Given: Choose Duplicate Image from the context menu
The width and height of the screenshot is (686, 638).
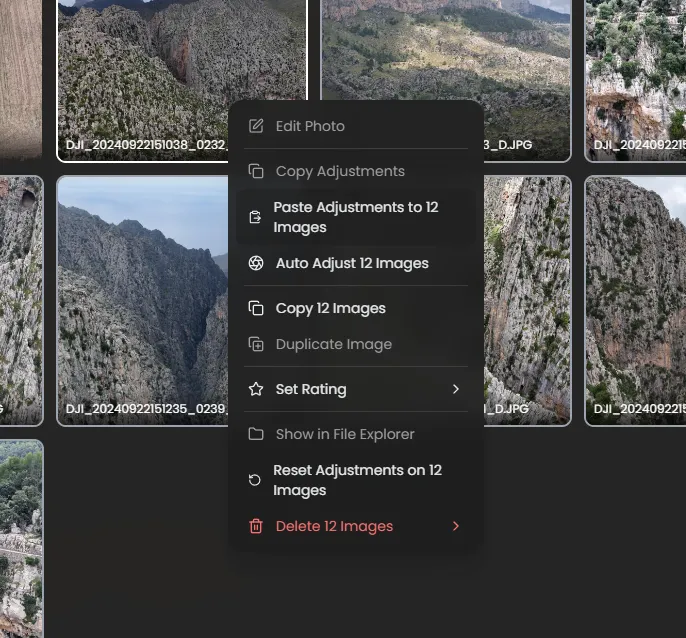Looking at the screenshot, I should [x=333, y=344].
